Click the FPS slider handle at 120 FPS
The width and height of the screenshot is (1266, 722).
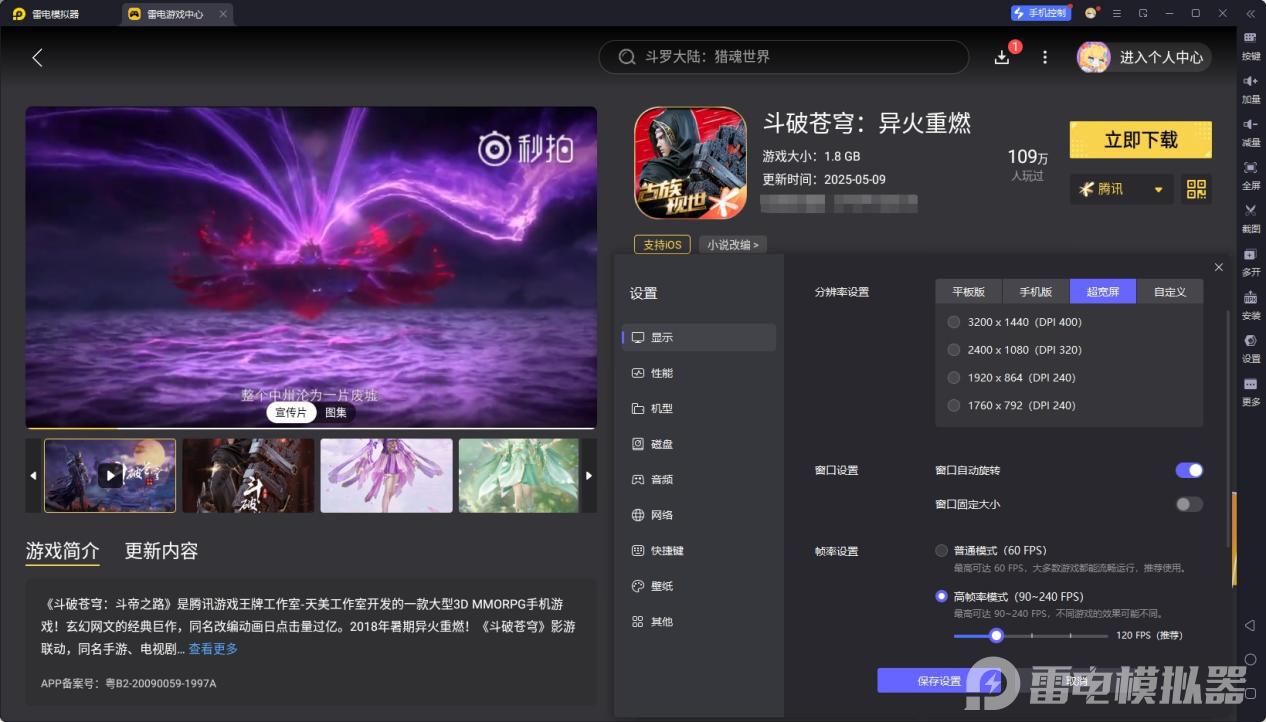pyautogui.click(x=996, y=635)
